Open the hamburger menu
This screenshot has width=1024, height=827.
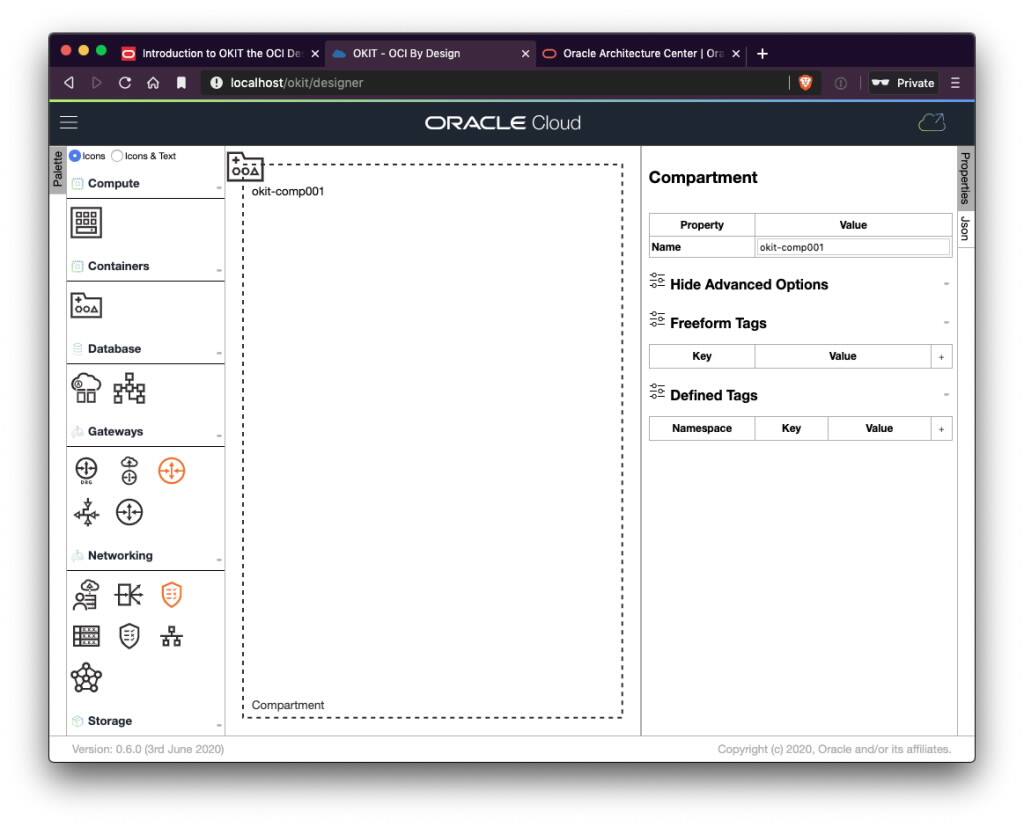pos(68,122)
